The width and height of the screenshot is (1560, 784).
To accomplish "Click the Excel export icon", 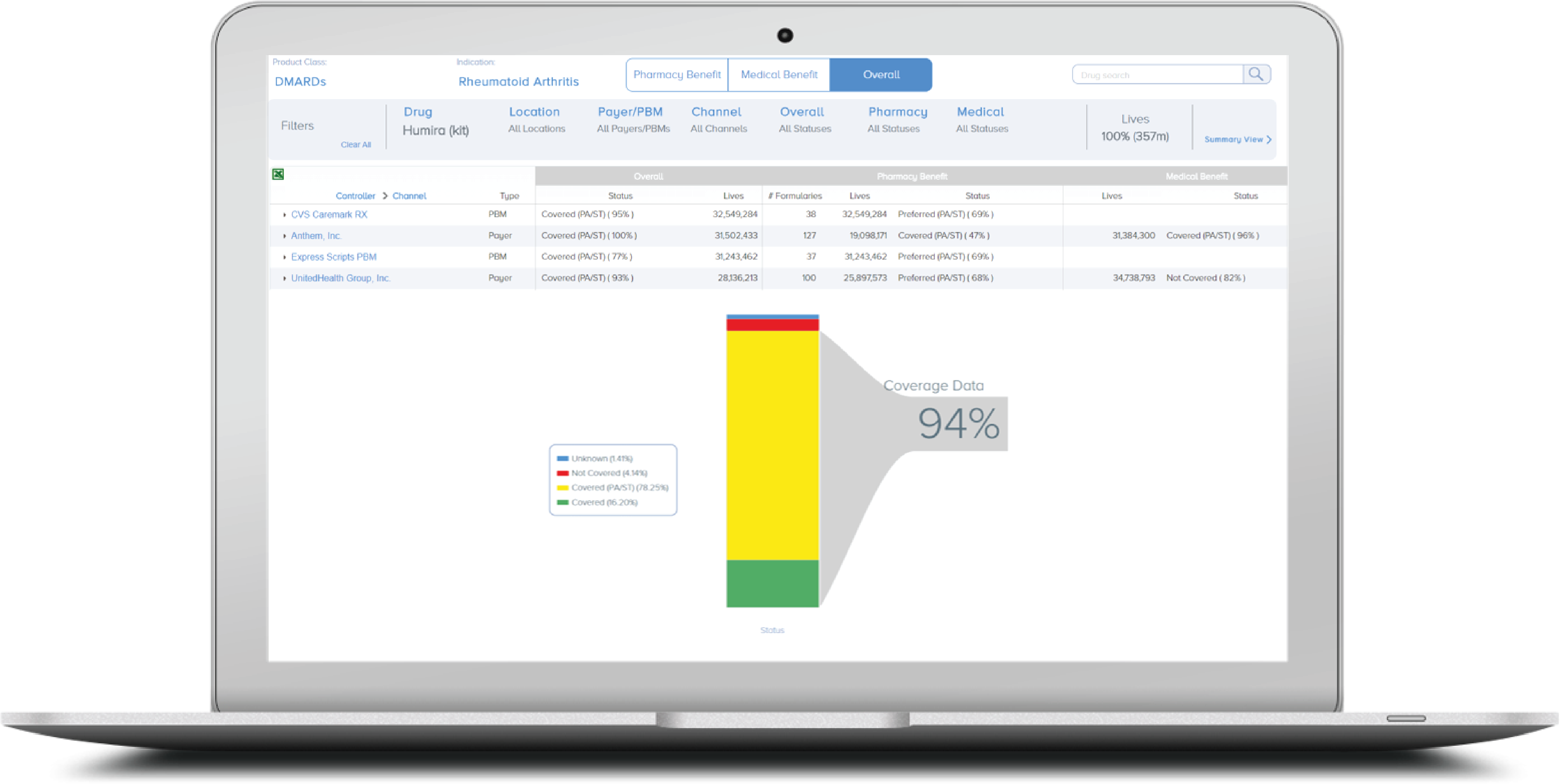I will click(x=278, y=174).
